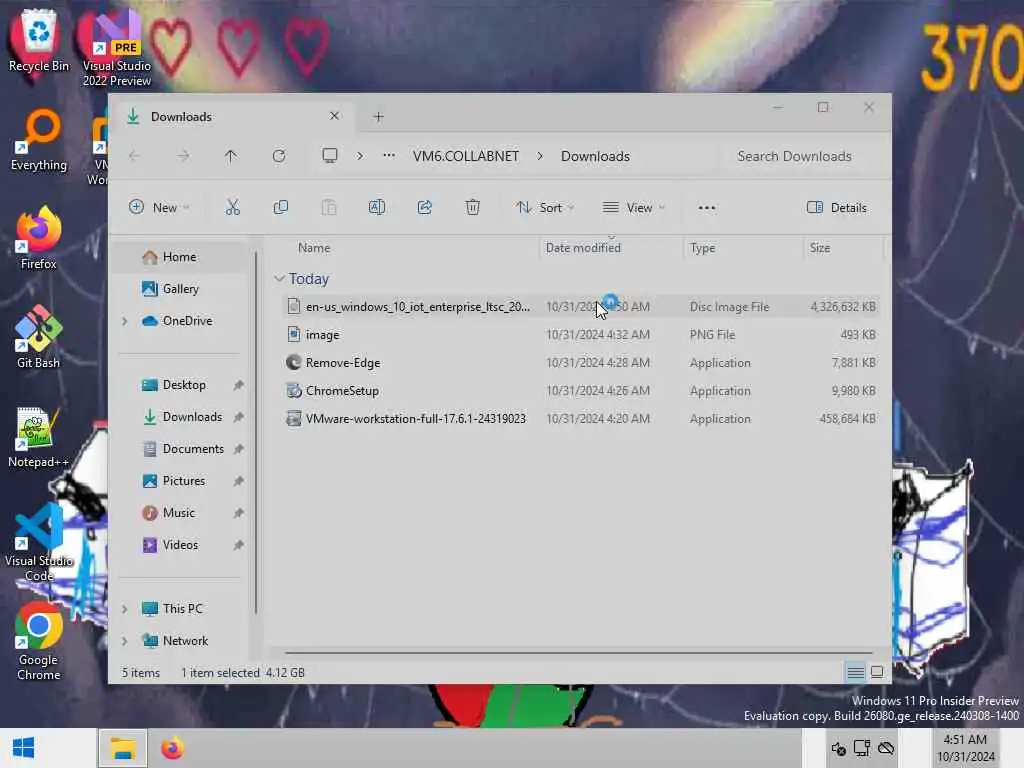The width and height of the screenshot is (1024, 768).
Task: Click VM6.COLLABNET in address breadcrumb
Action: click(x=466, y=156)
